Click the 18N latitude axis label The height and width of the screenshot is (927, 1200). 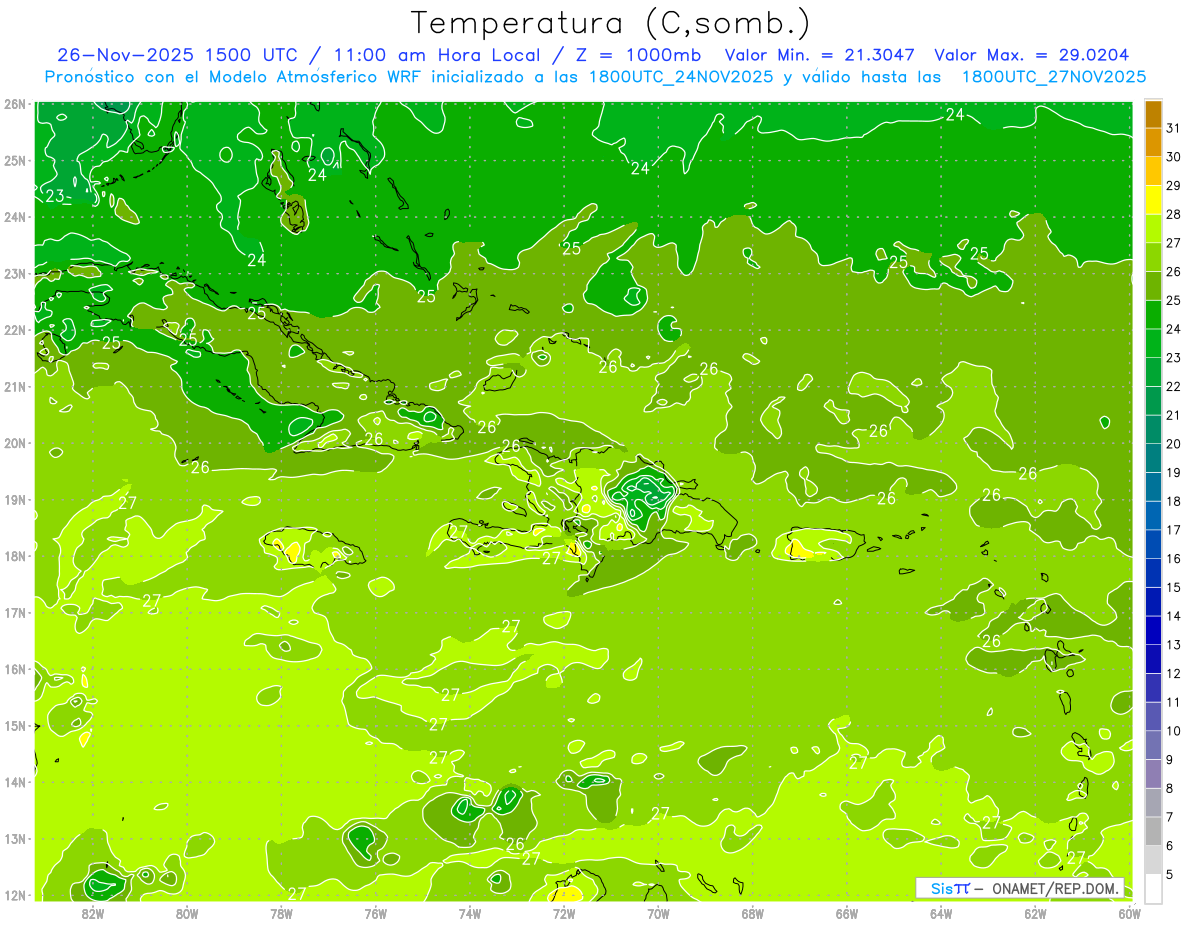coord(14,556)
